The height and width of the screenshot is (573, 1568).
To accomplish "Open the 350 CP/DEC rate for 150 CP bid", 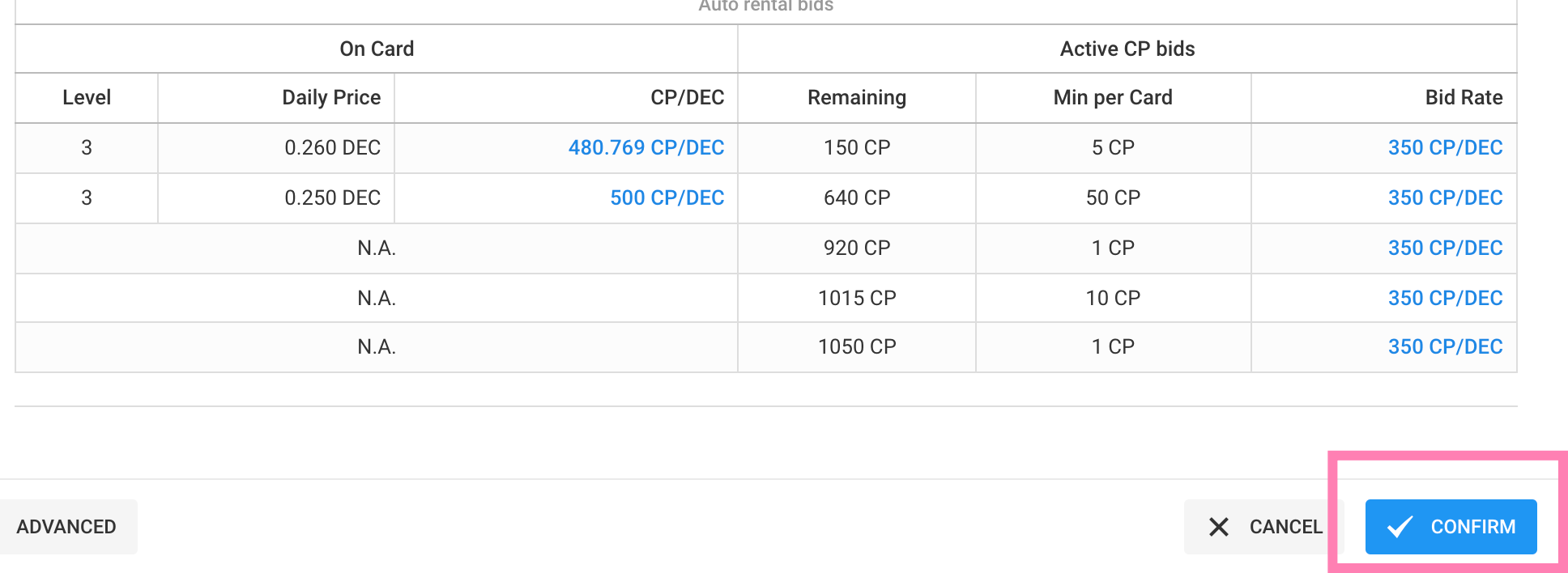I will (1445, 148).
